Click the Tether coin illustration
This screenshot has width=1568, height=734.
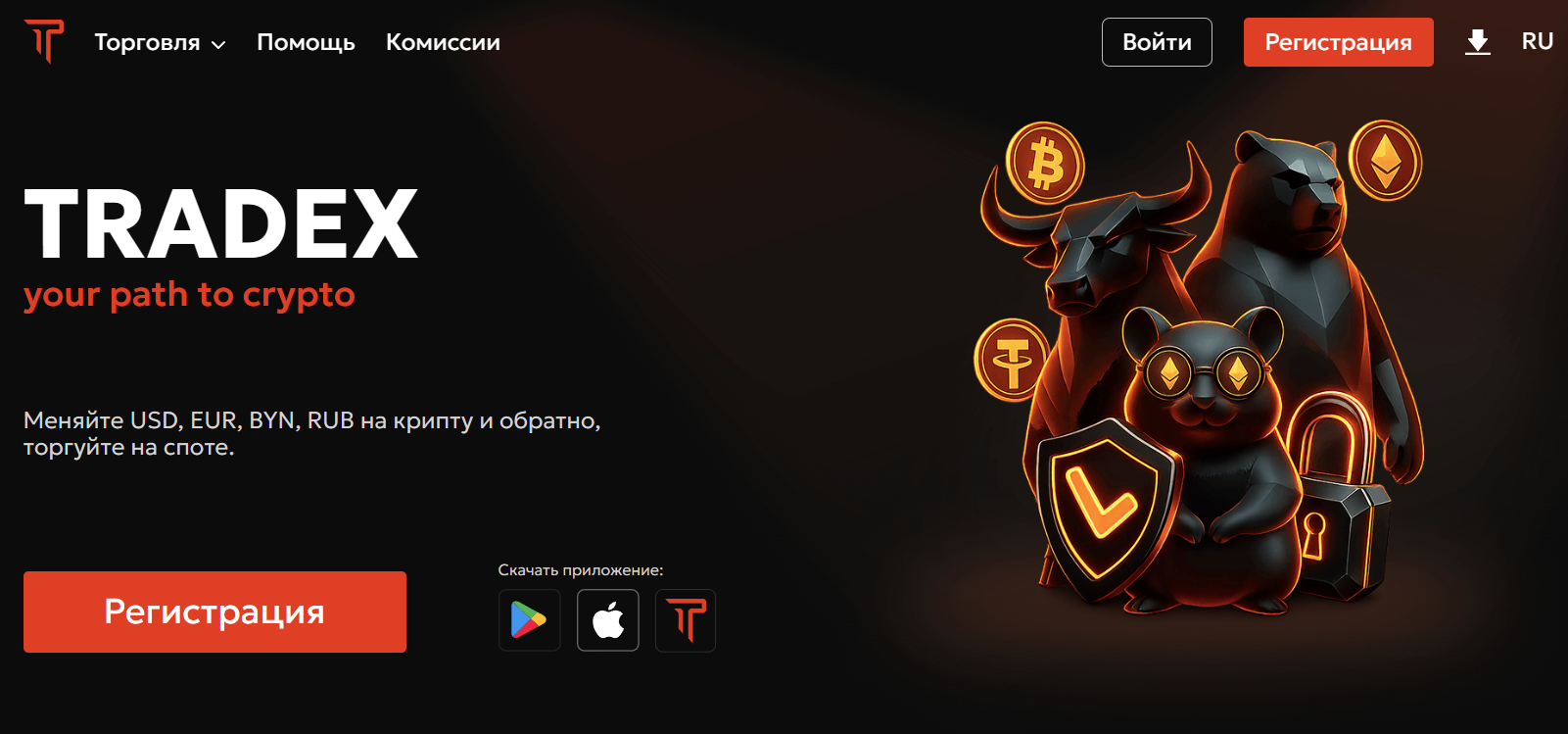click(1012, 360)
